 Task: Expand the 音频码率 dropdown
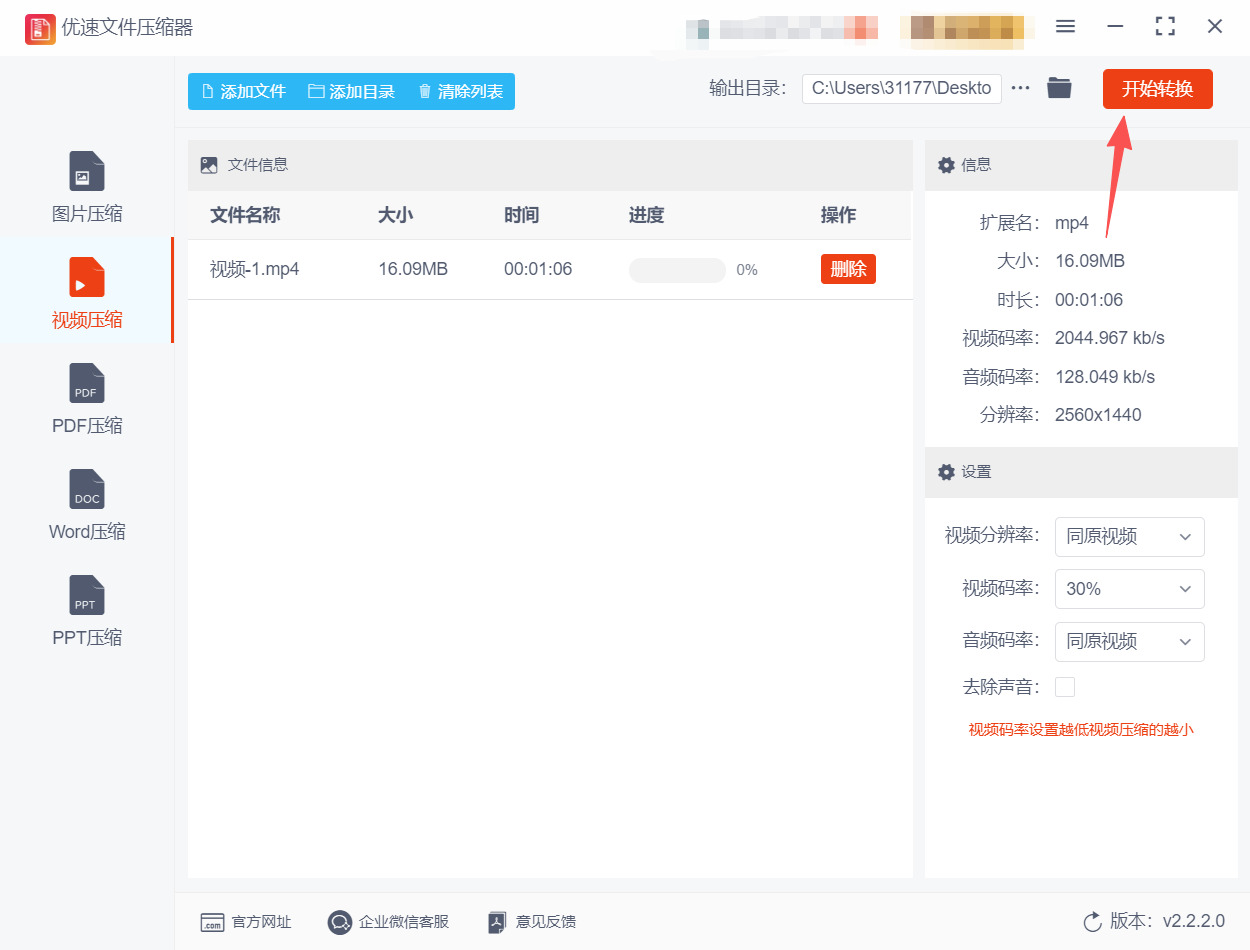tap(1130, 642)
